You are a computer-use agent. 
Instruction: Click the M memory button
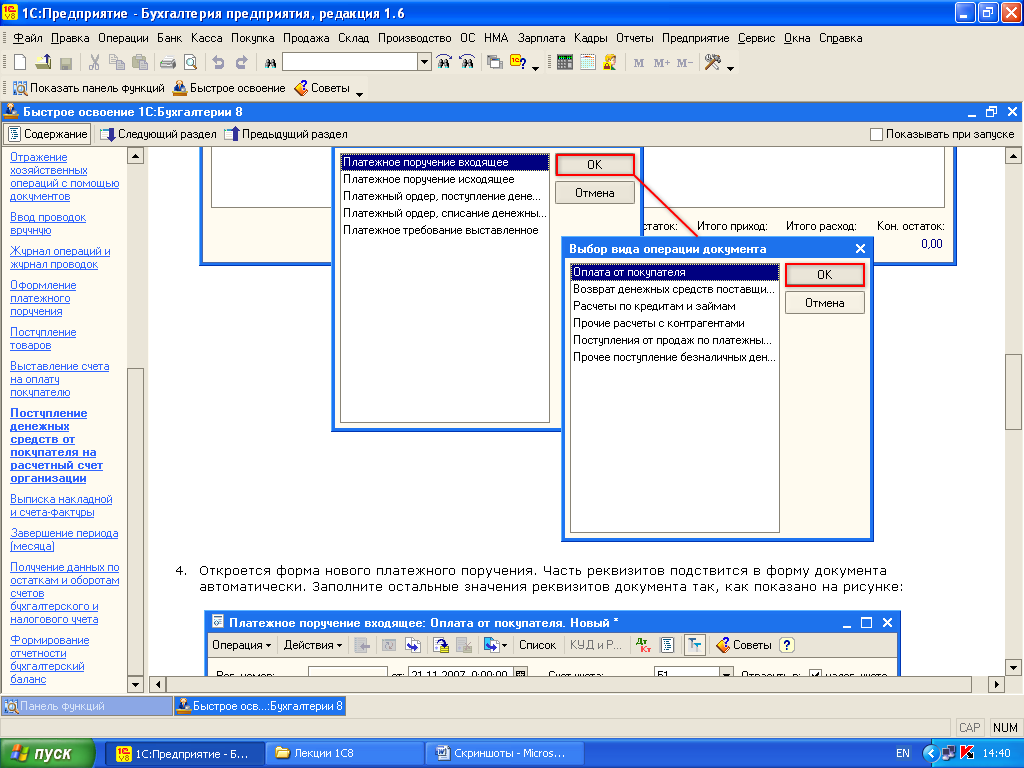point(639,63)
